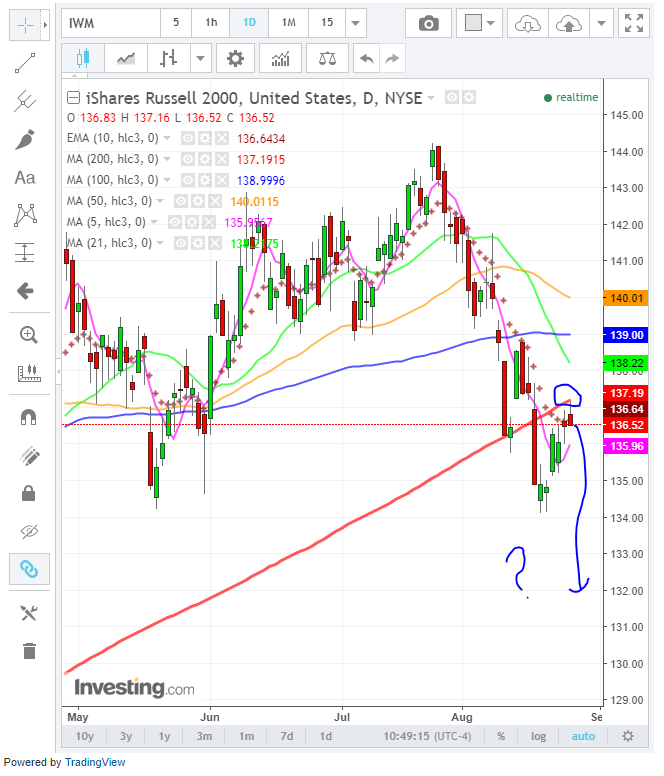Open the EMA (10) indicator dropdown
Image resolution: width=664 pixels, height=776 pixels.
pyautogui.click(x=167, y=138)
